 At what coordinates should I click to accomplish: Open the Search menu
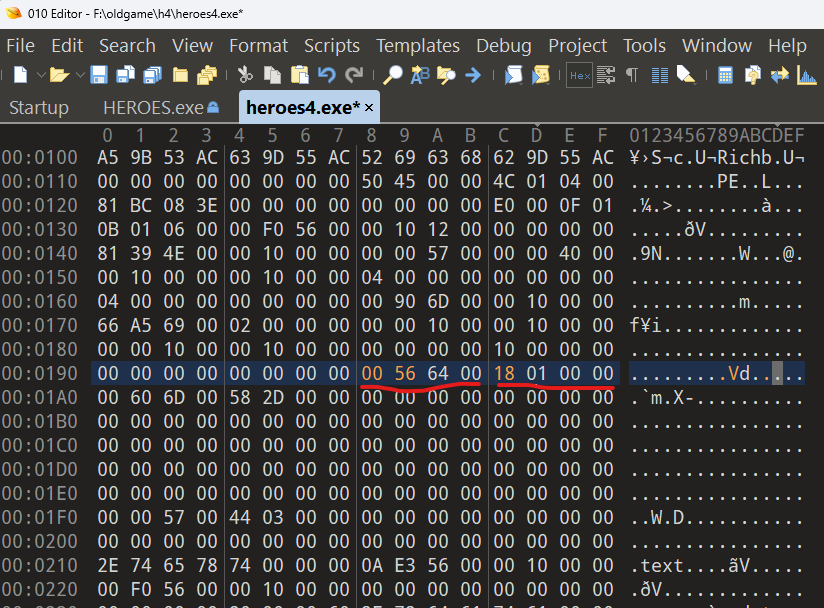[127, 46]
